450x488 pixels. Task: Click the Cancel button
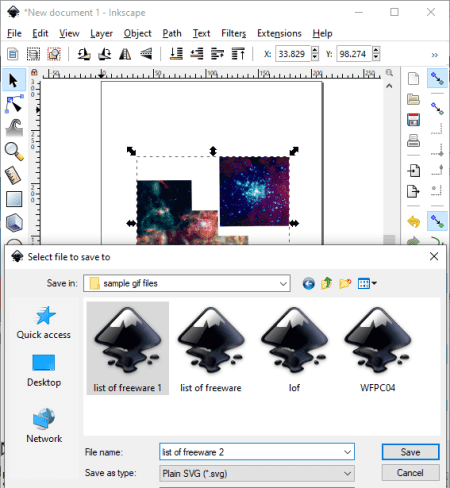410,473
